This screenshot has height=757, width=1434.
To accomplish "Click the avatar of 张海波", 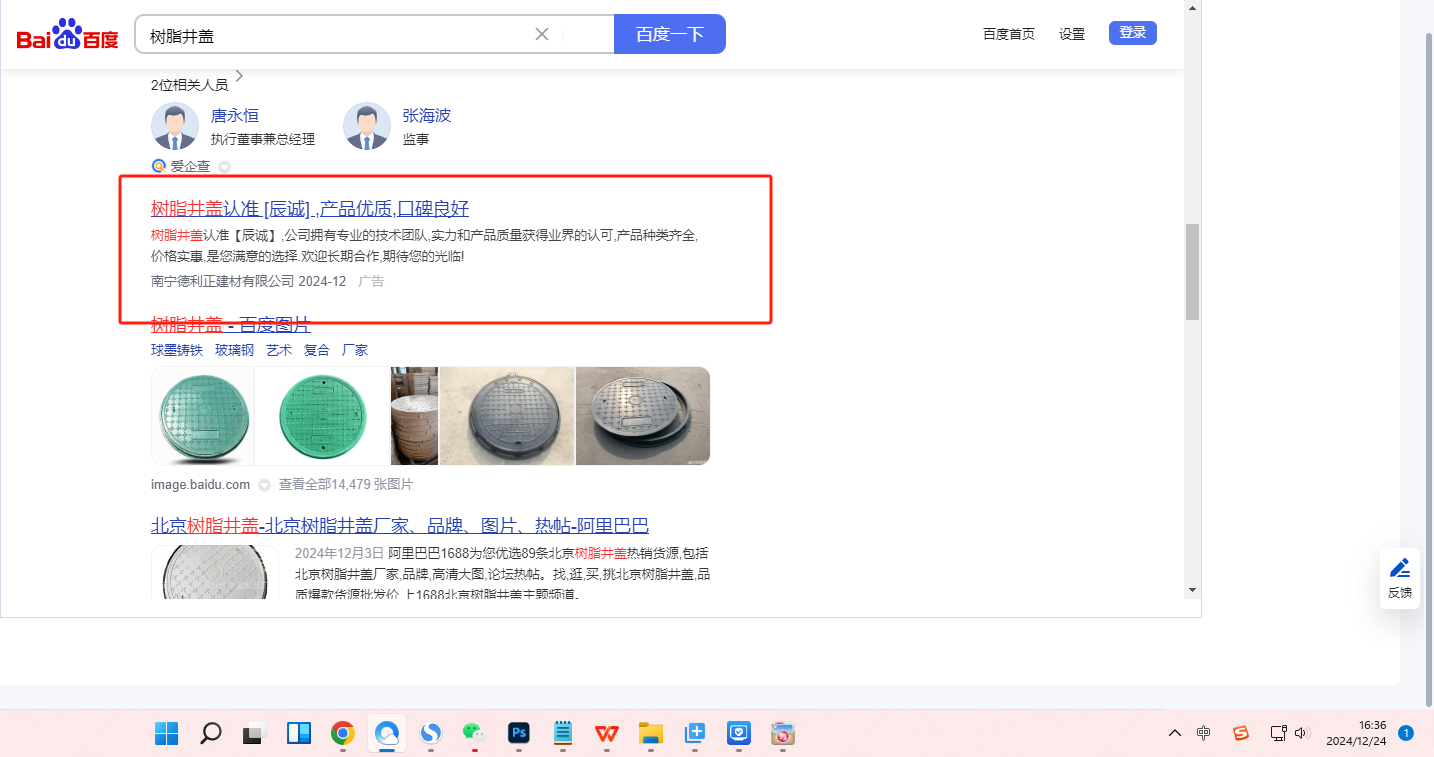I will coord(367,127).
